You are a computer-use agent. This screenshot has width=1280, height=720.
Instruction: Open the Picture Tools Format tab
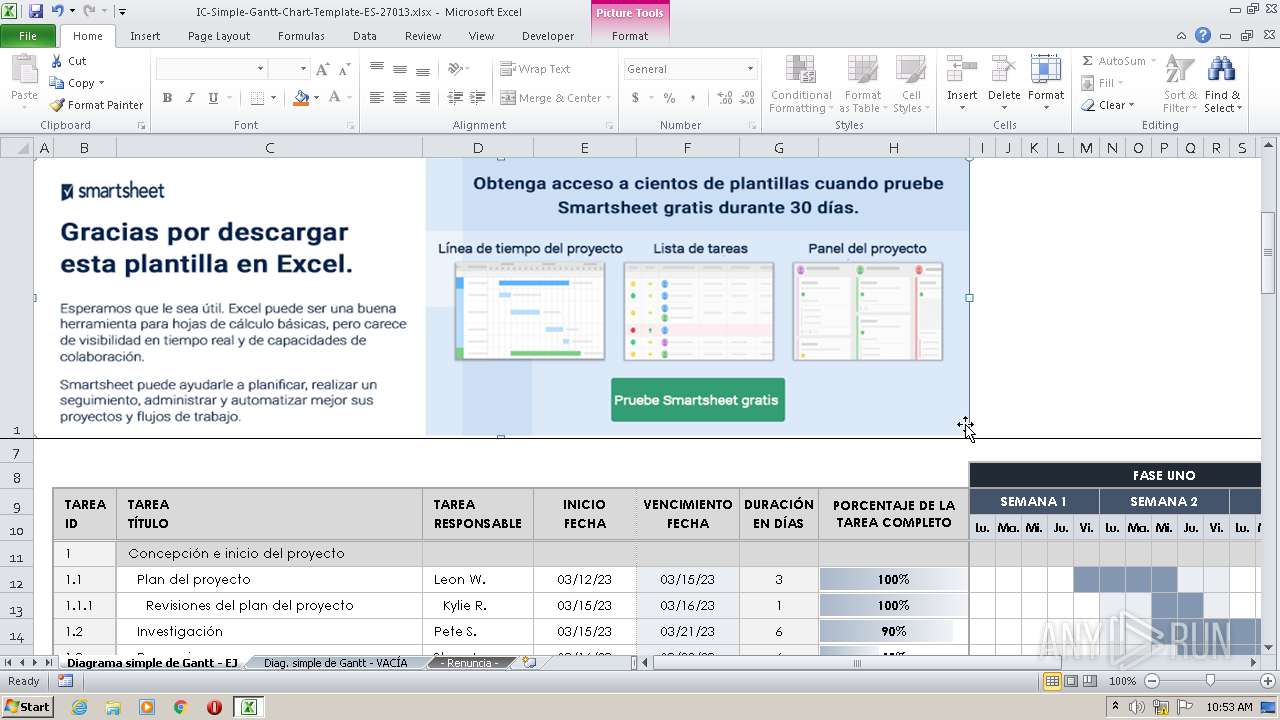[630, 36]
